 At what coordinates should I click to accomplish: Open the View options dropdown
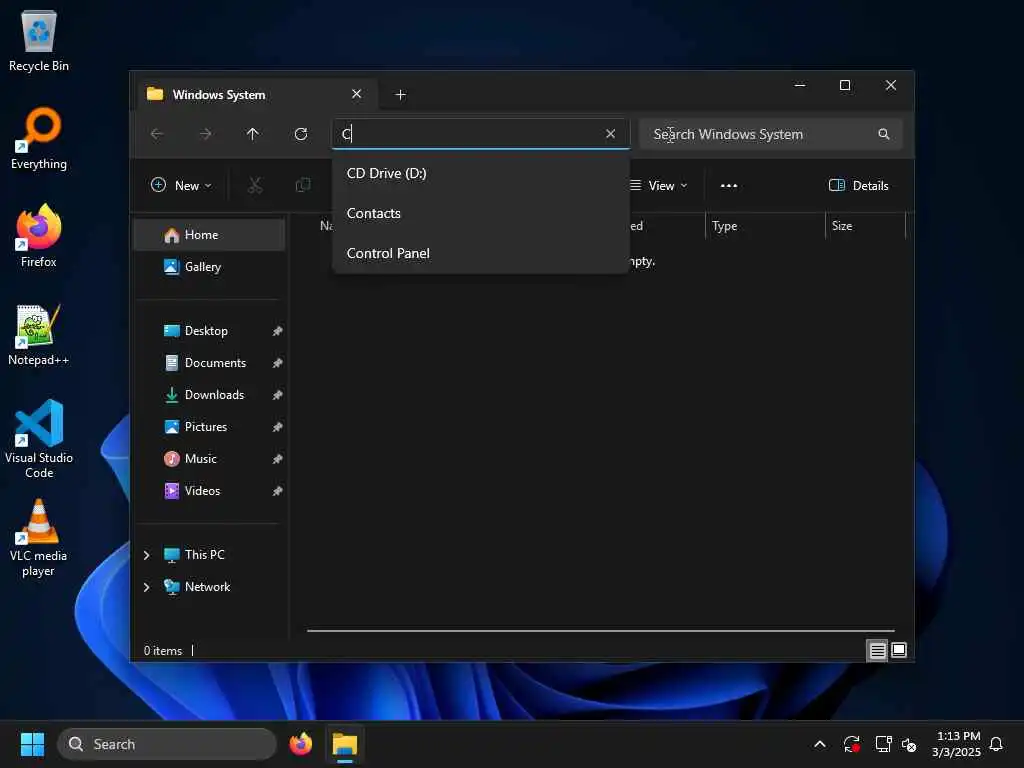point(660,185)
